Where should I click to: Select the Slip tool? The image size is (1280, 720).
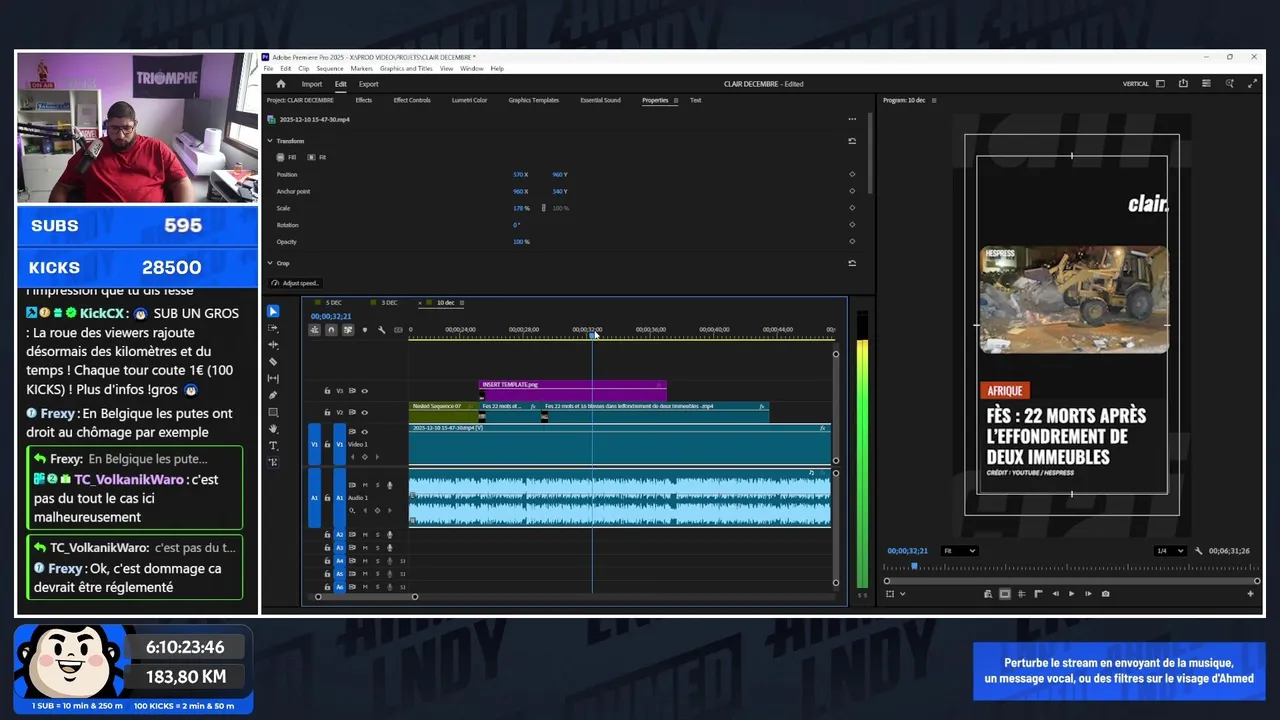pos(274,379)
